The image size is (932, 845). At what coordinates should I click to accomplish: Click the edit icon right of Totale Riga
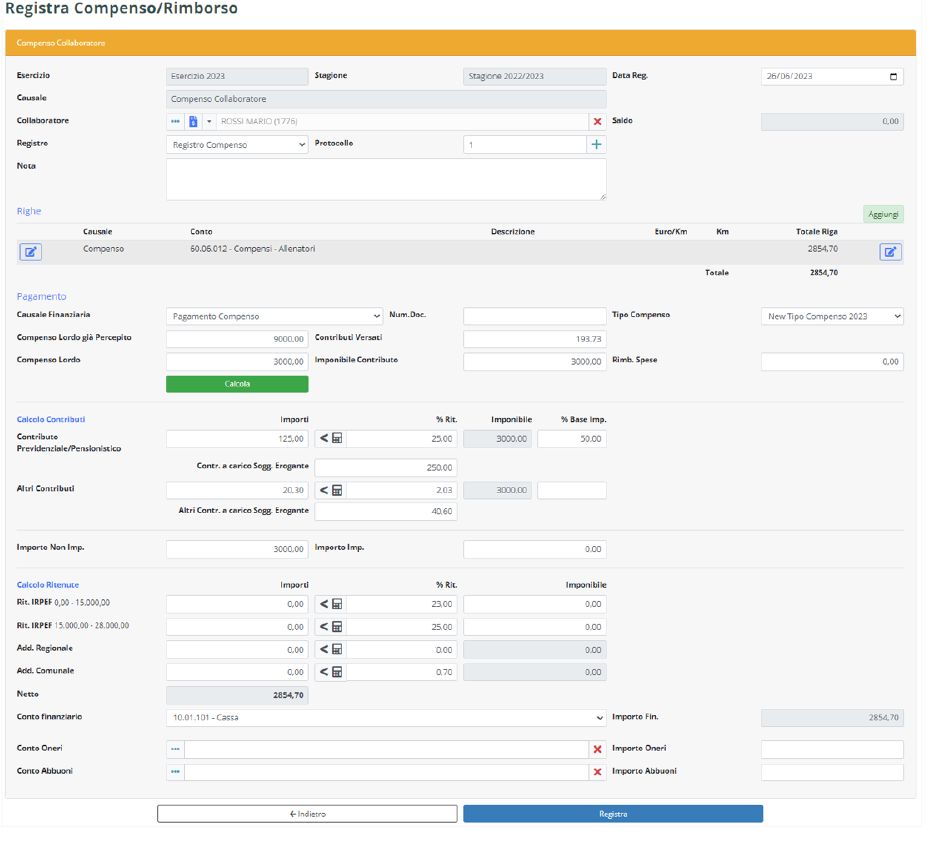click(x=890, y=252)
